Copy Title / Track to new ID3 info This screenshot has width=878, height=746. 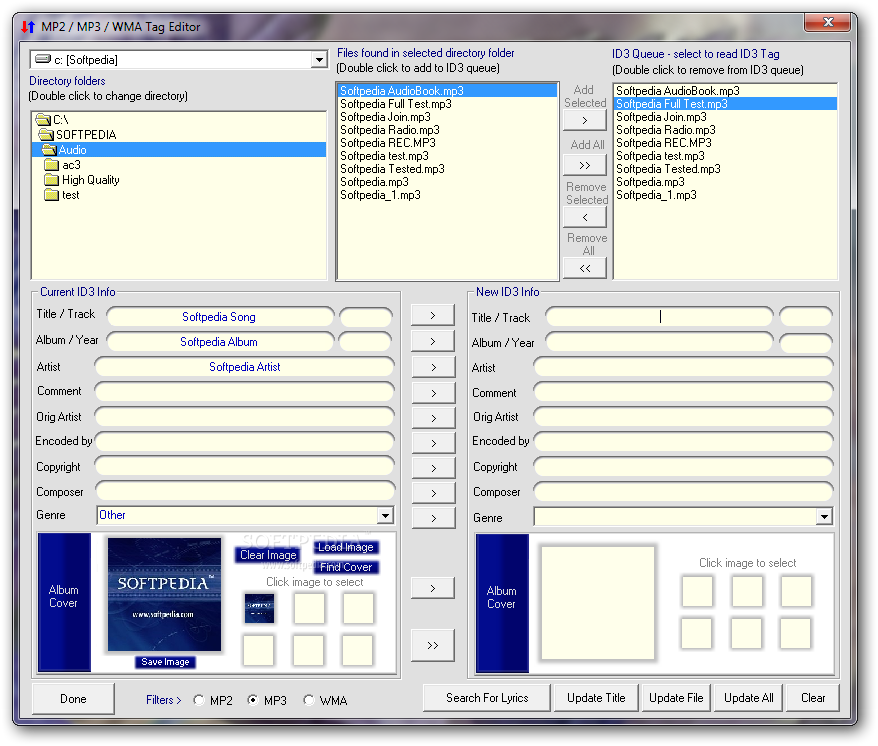[x=432, y=315]
